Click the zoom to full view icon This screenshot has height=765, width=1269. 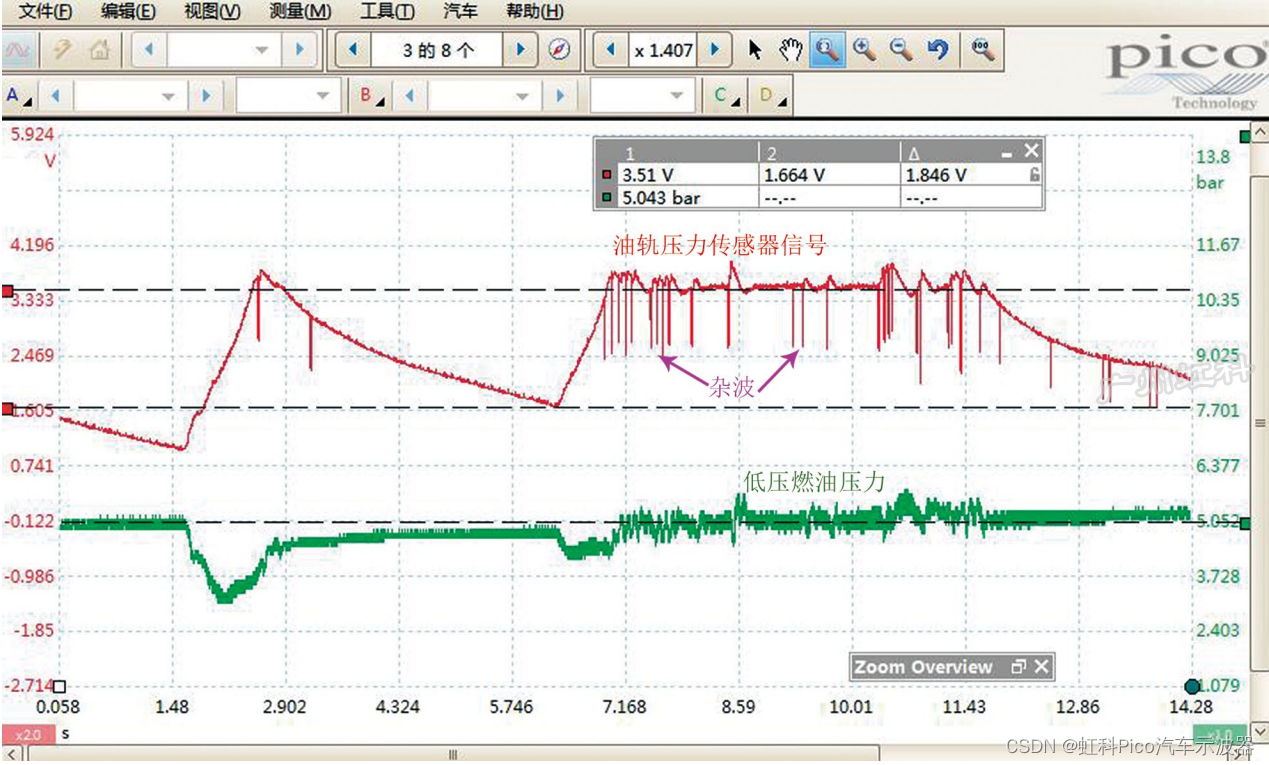(983, 49)
